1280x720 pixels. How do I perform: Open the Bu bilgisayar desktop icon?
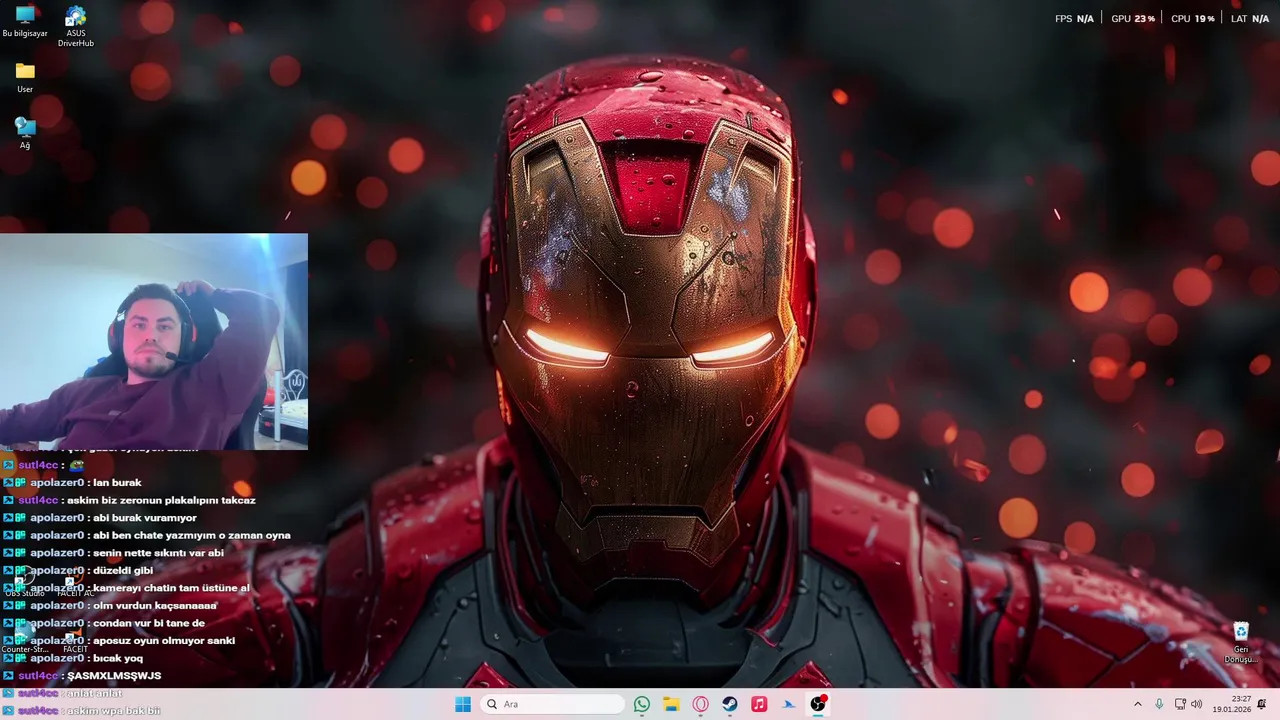25,21
